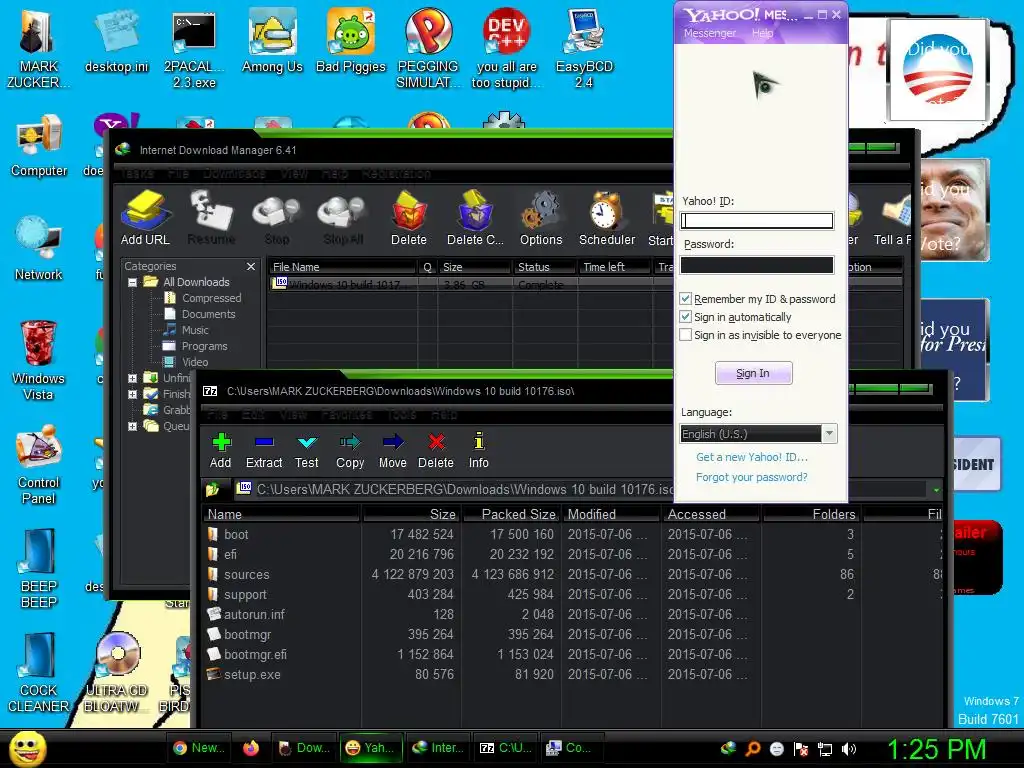
Task: Click the Info icon in 7-Zip
Action: tap(479, 441)
